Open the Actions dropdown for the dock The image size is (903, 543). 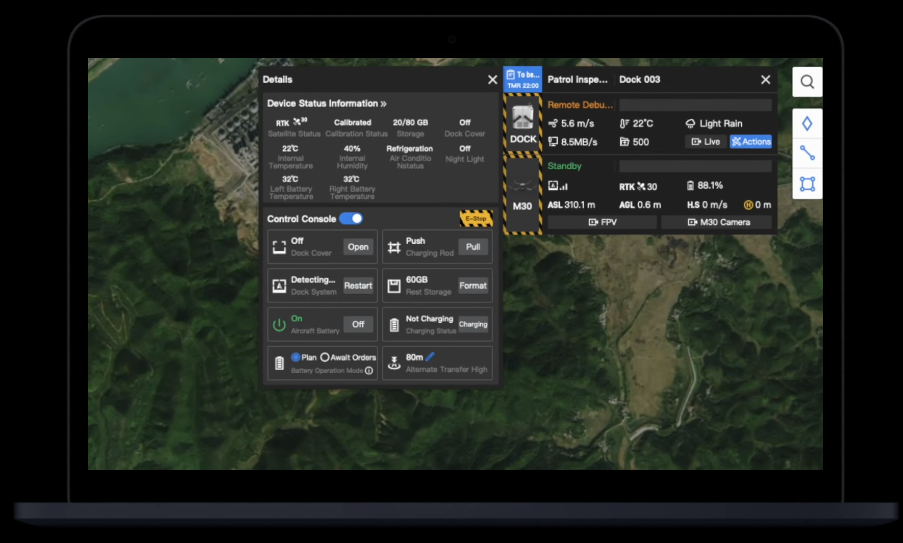click(x=750, y=142)
